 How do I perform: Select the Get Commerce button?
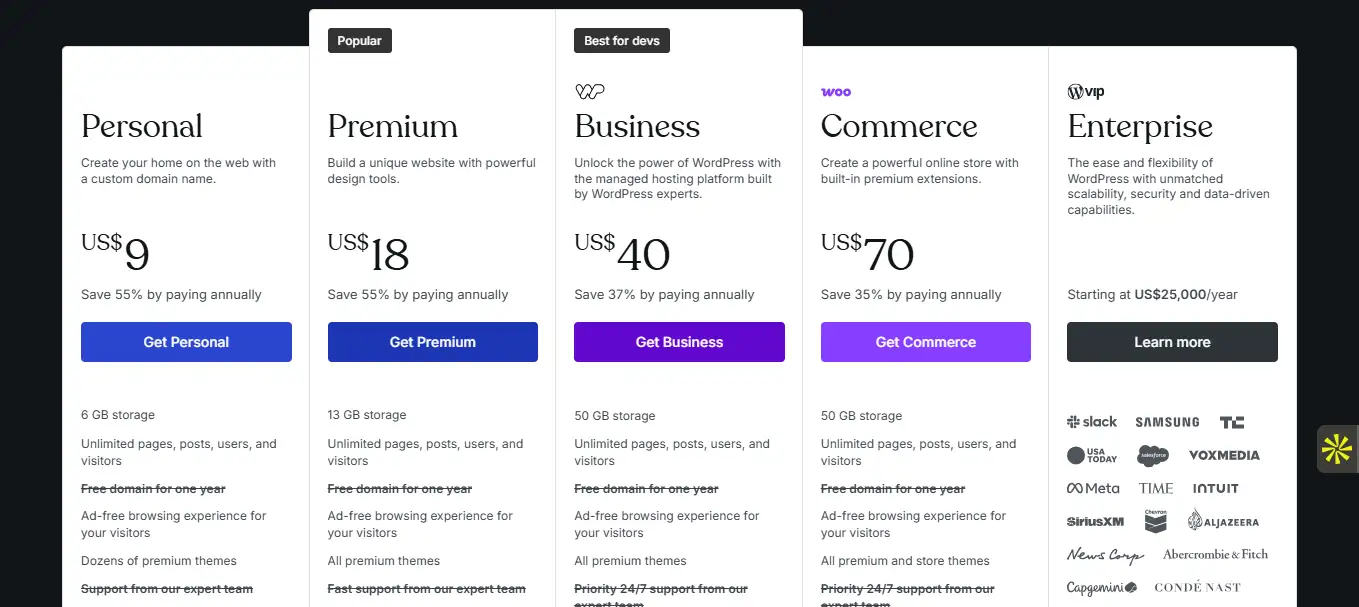tap(926, 342)
